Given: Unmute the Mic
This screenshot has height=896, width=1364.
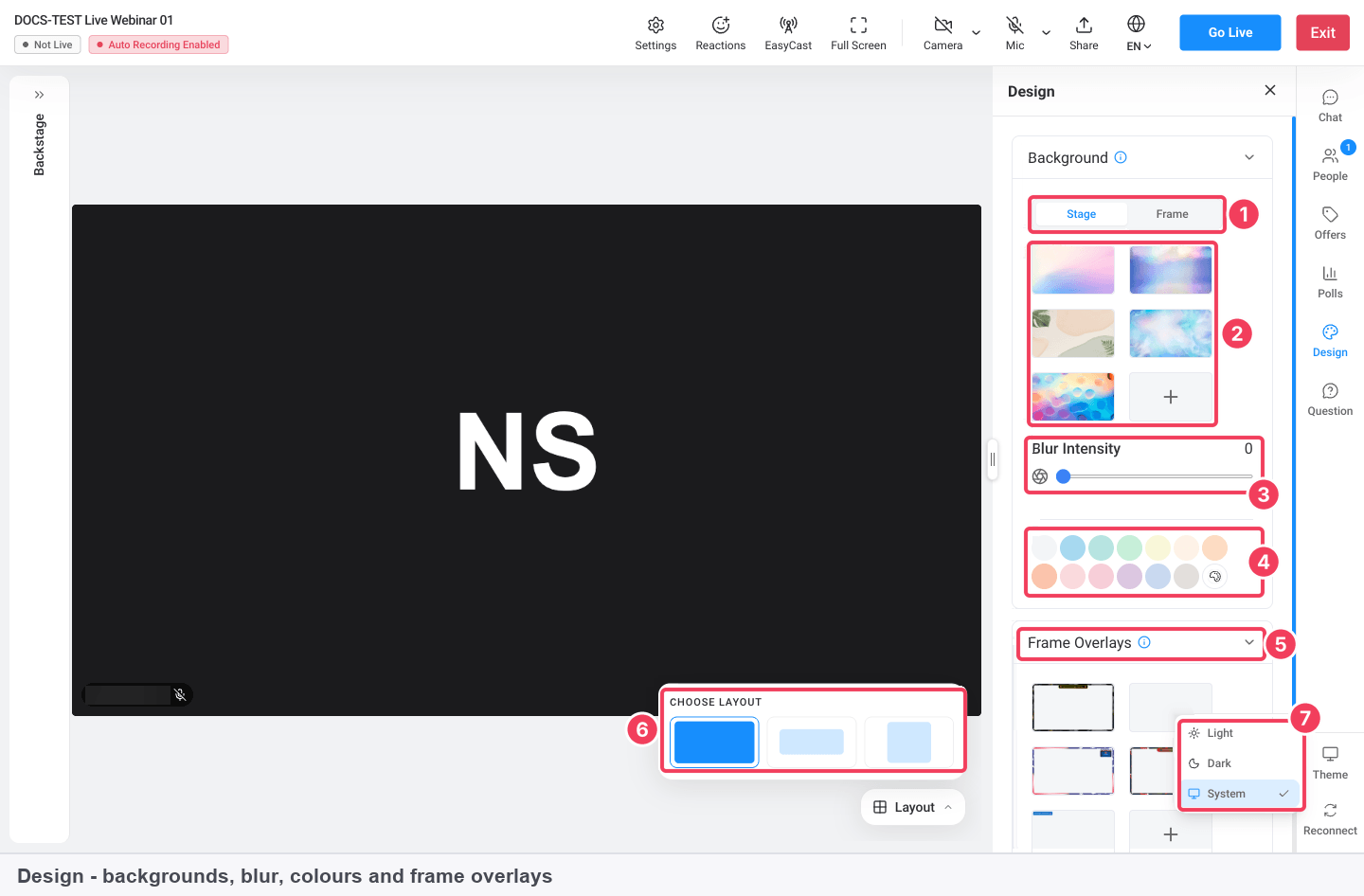Looking at the screenshot, I should tap(1014, 33).
